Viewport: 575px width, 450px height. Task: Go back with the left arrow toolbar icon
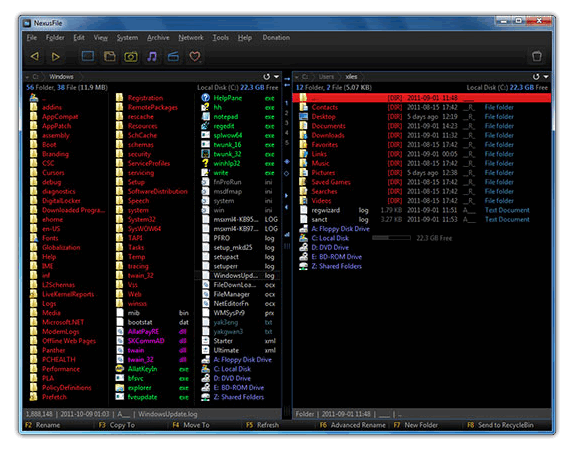point(35,56)
